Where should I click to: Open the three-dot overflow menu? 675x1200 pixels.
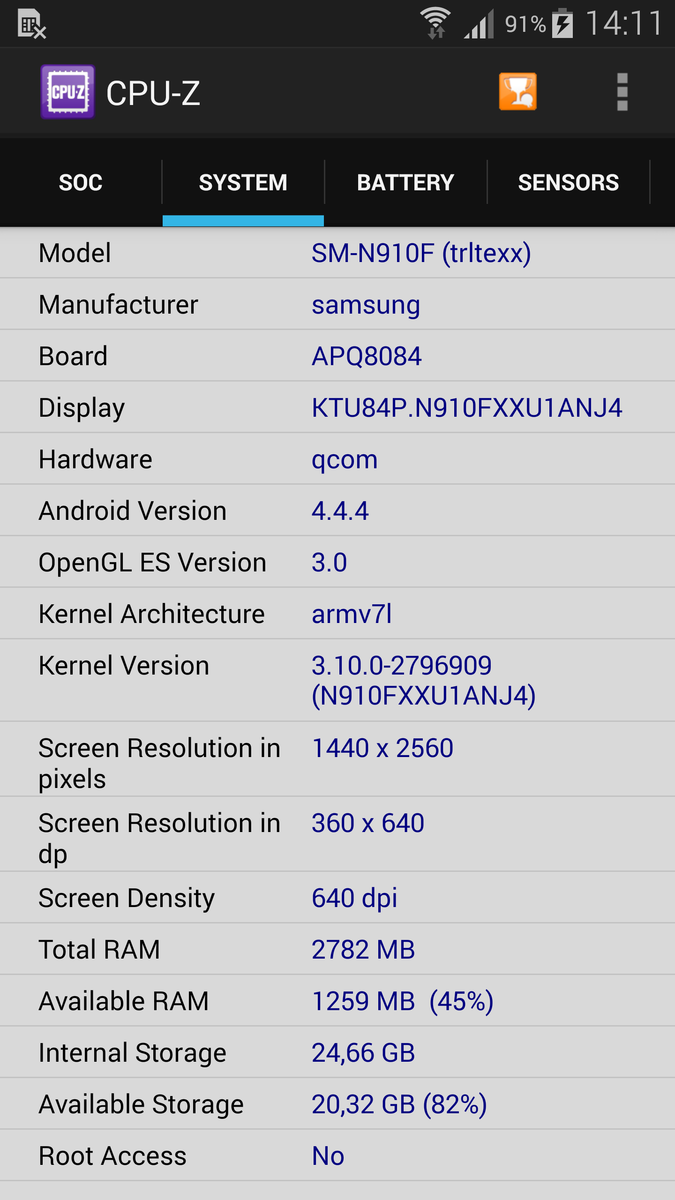pos(622,92)
